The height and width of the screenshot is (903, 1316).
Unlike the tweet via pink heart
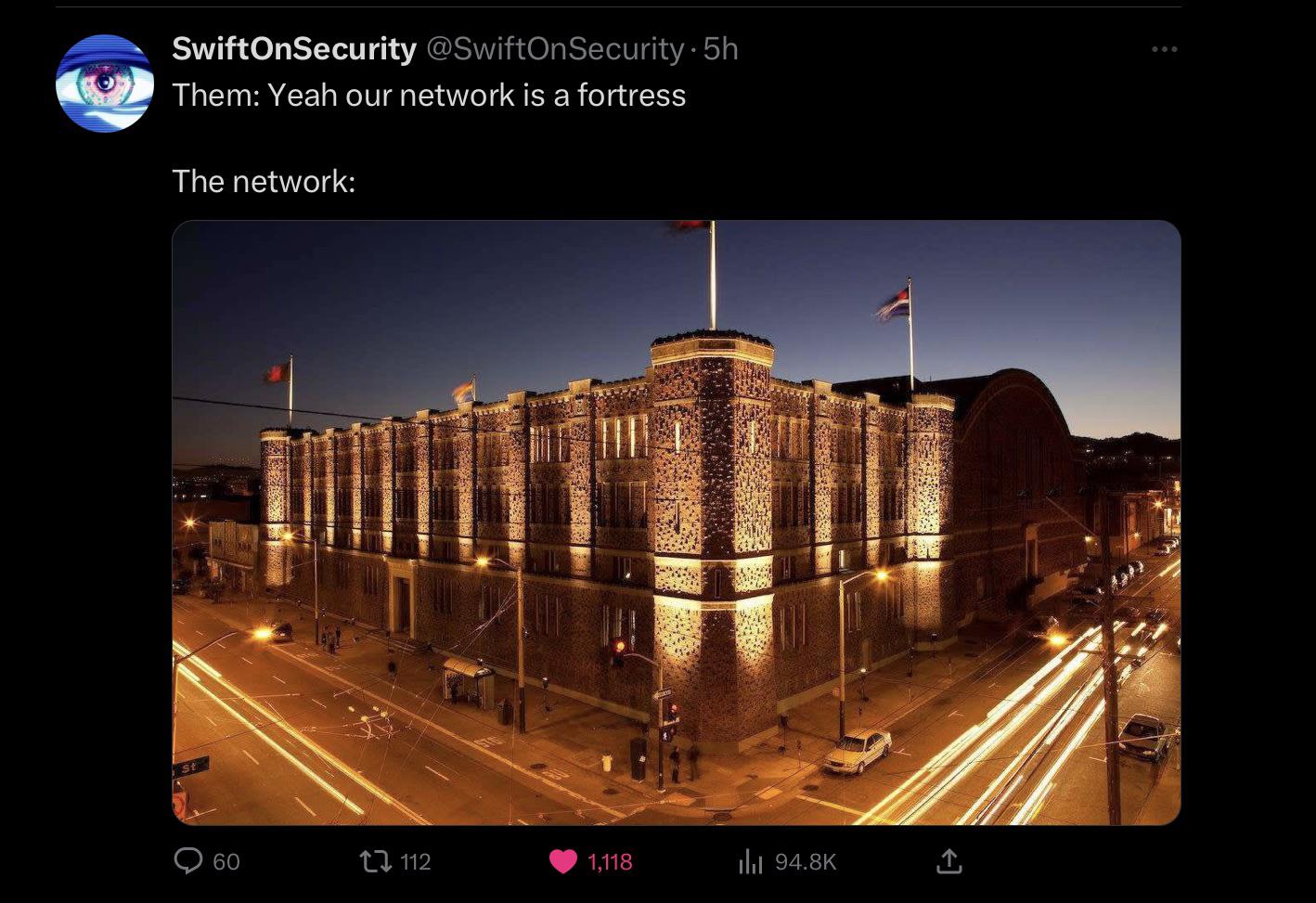click(562, 862)
